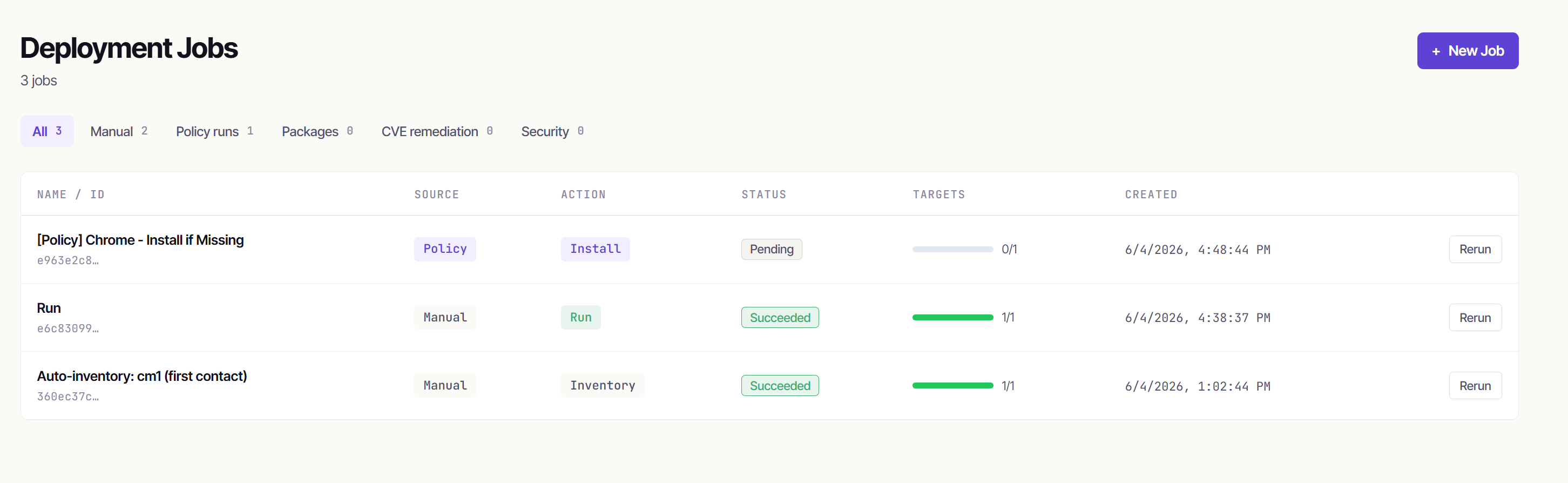Click the Install action badge

coord(594,249)
